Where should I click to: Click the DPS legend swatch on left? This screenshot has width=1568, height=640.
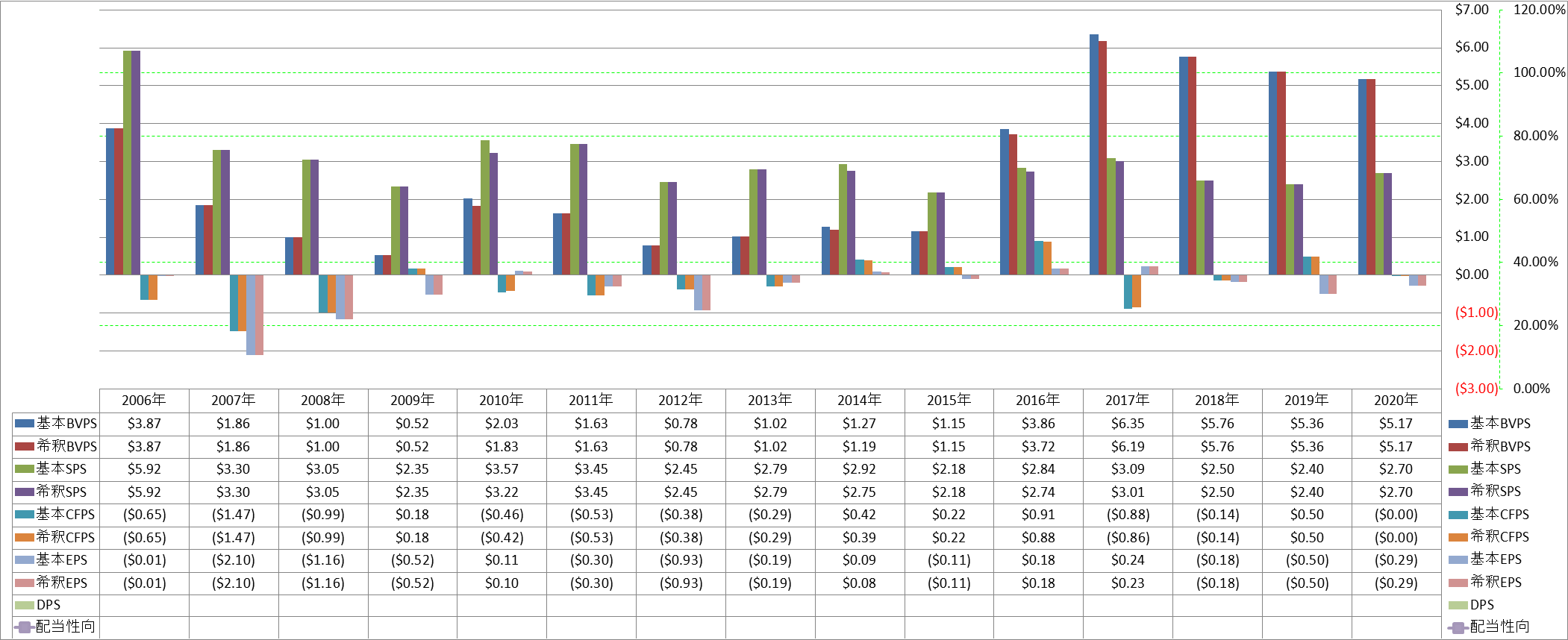(25, 605)
